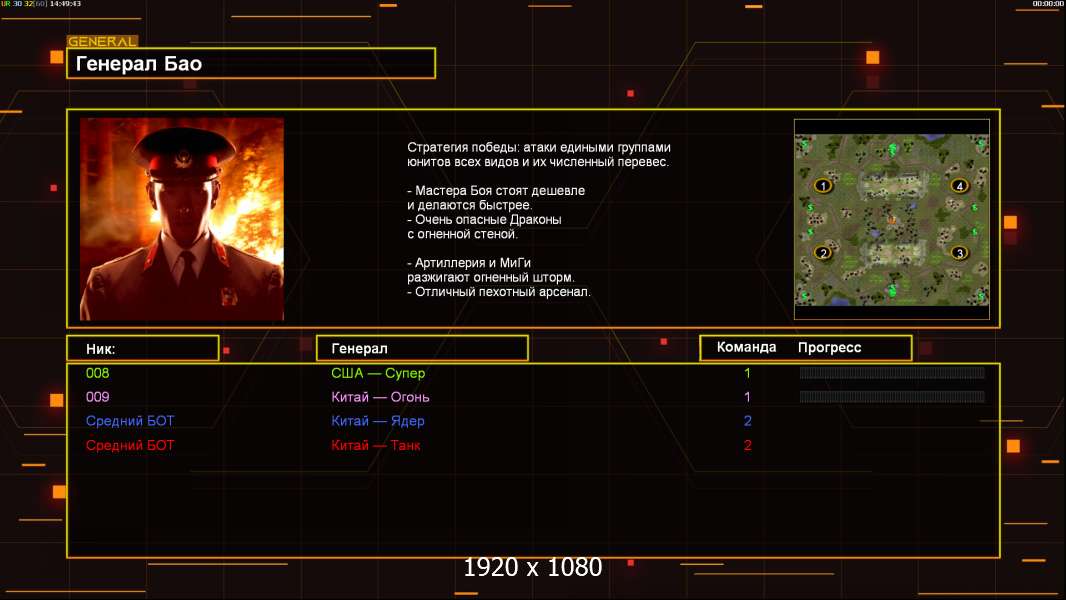
Task: Click the "Ник:" column header
Action: pos(142,348)
